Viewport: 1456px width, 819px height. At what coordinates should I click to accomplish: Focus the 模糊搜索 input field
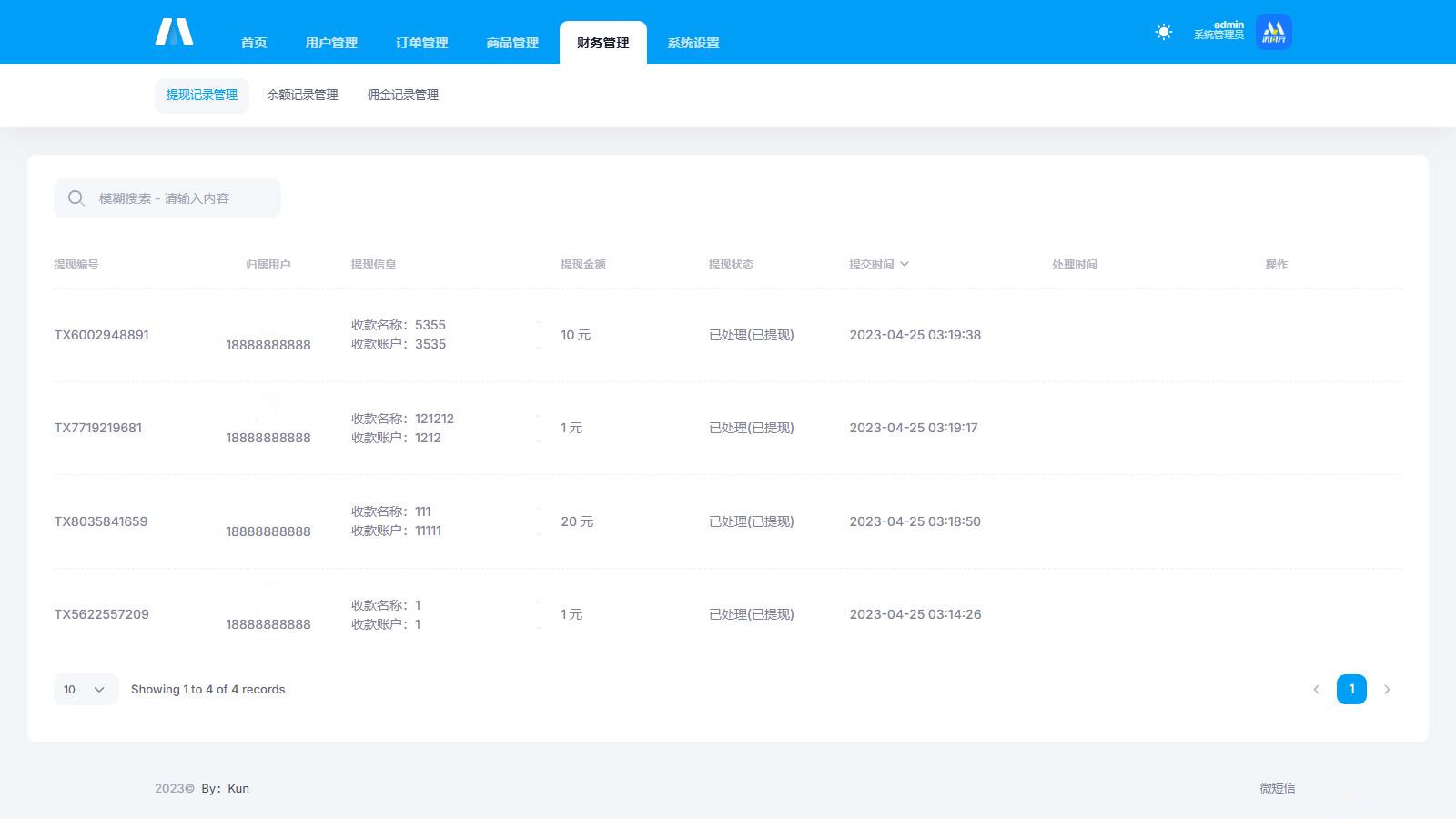coord(182,198)
